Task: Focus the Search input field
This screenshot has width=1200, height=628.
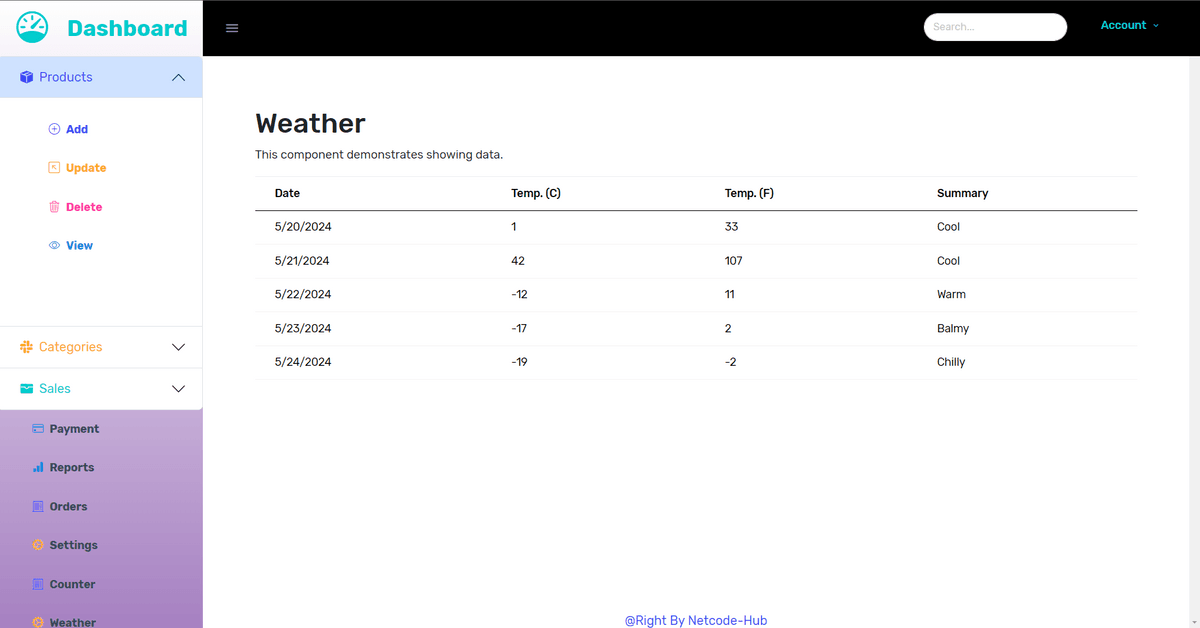Action: pyautogui.click(x=995, y=27)
